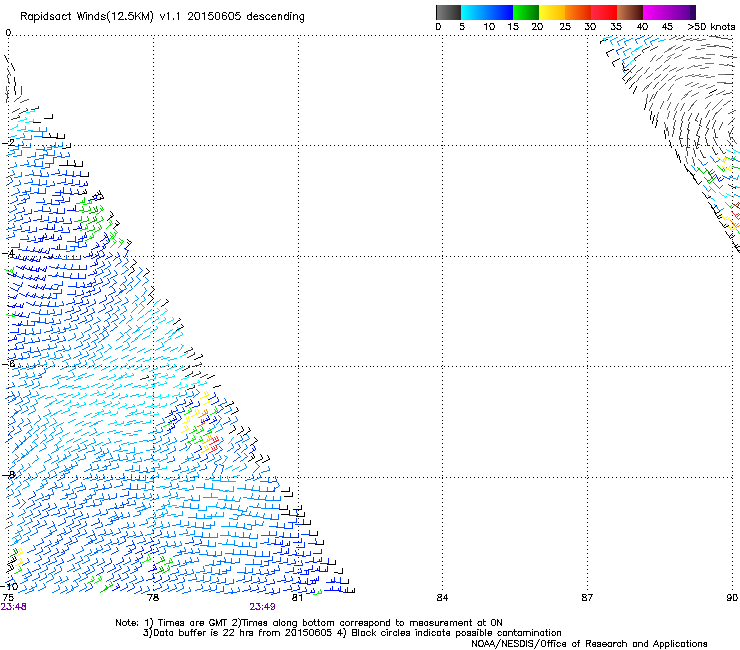
Task: Click the latitude 0 axis label
Action: [x=8, y=33]
